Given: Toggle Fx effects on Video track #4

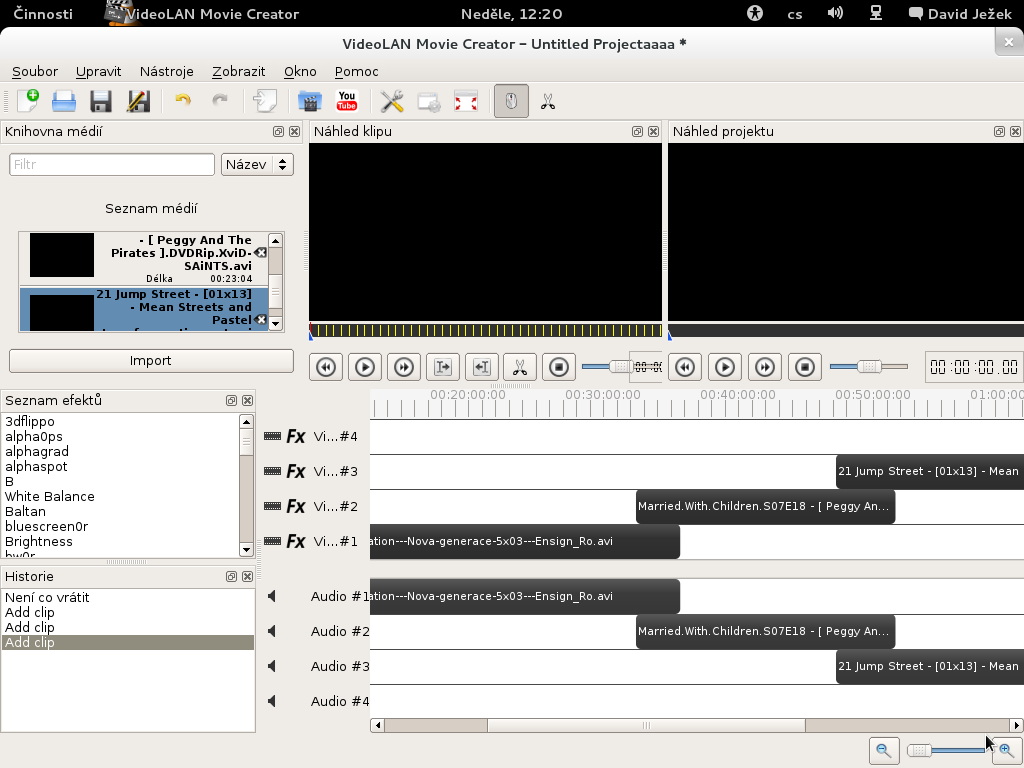Looking at the screenshot, I should 296,436.
